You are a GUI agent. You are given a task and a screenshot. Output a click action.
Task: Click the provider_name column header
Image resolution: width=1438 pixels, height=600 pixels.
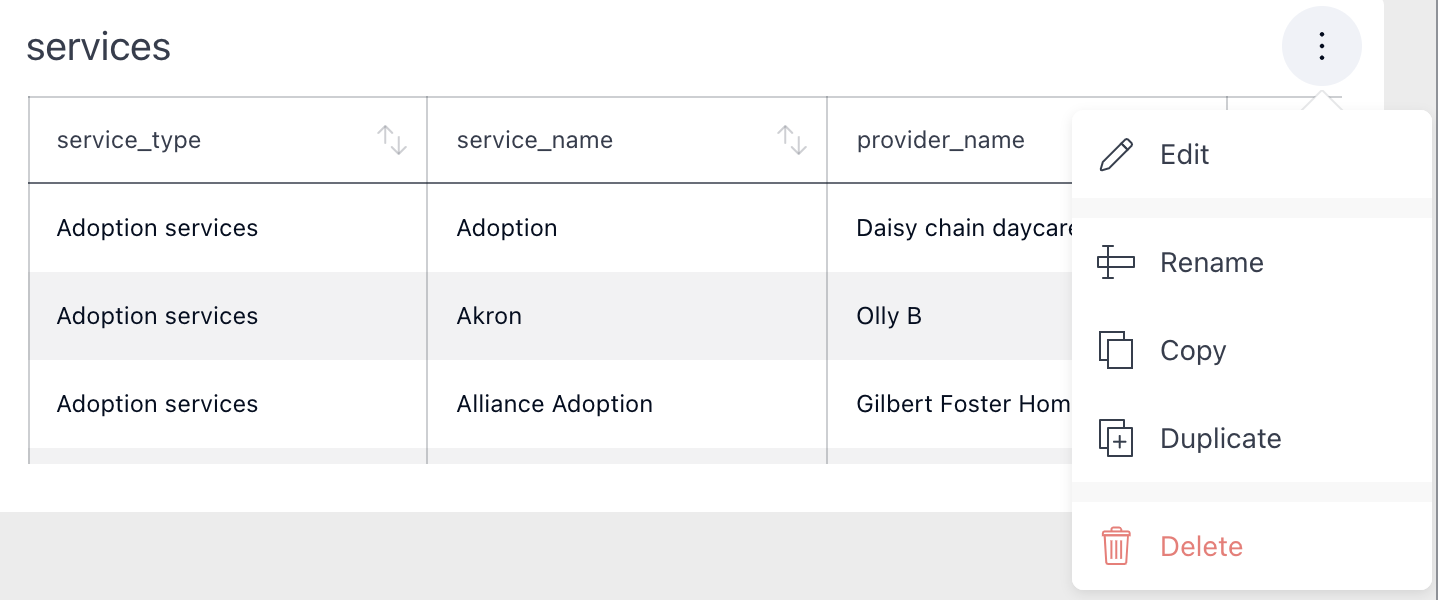(x=941, y=140)
